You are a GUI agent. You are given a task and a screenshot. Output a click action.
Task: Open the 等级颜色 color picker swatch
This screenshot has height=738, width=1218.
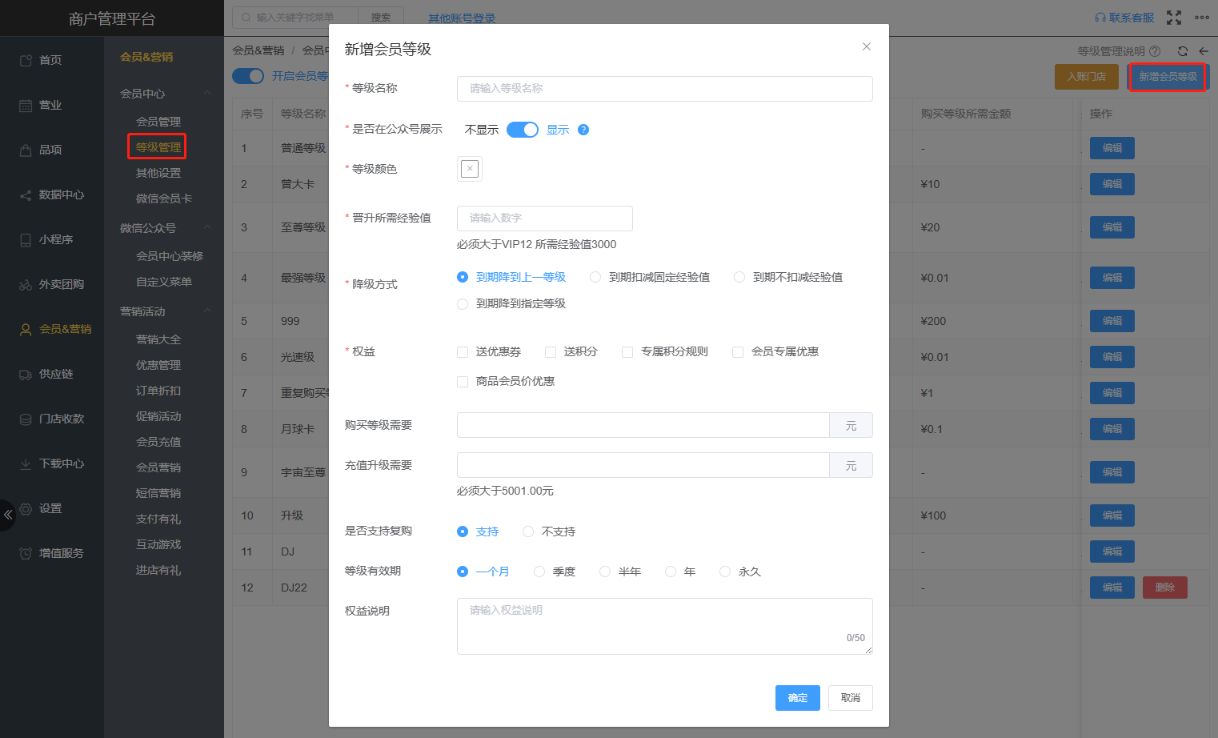(x=470, y=169)
